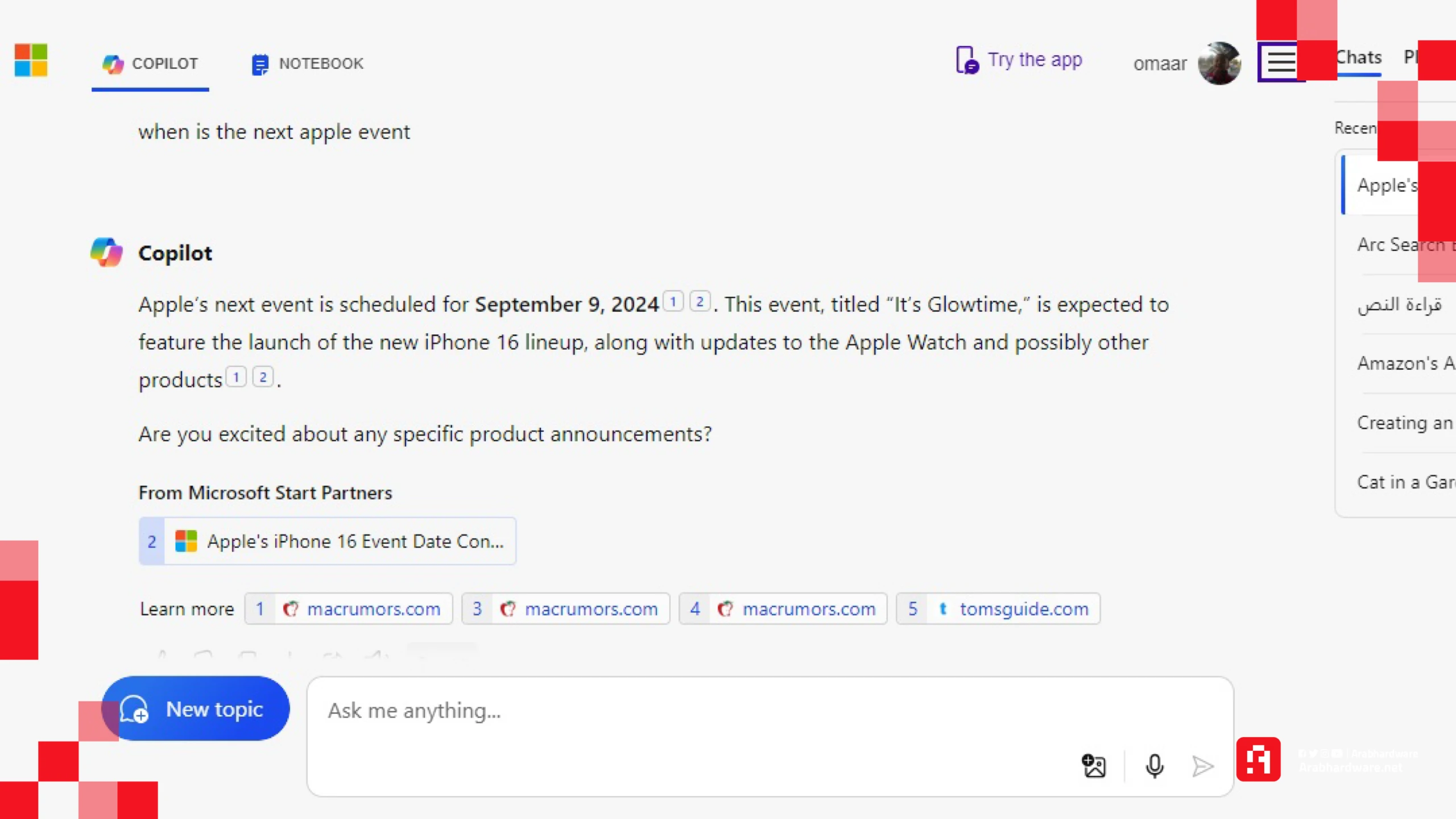Click the microphone voice input icon
This screenshot has width=1456, height=819.
click(1154, 766)
